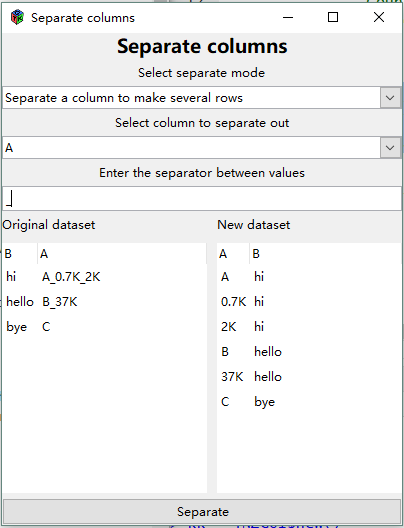The height and width of the screenshot is (528, 404).
Task: Select cell 'bye' in New dataset
Action: (265, 402)
